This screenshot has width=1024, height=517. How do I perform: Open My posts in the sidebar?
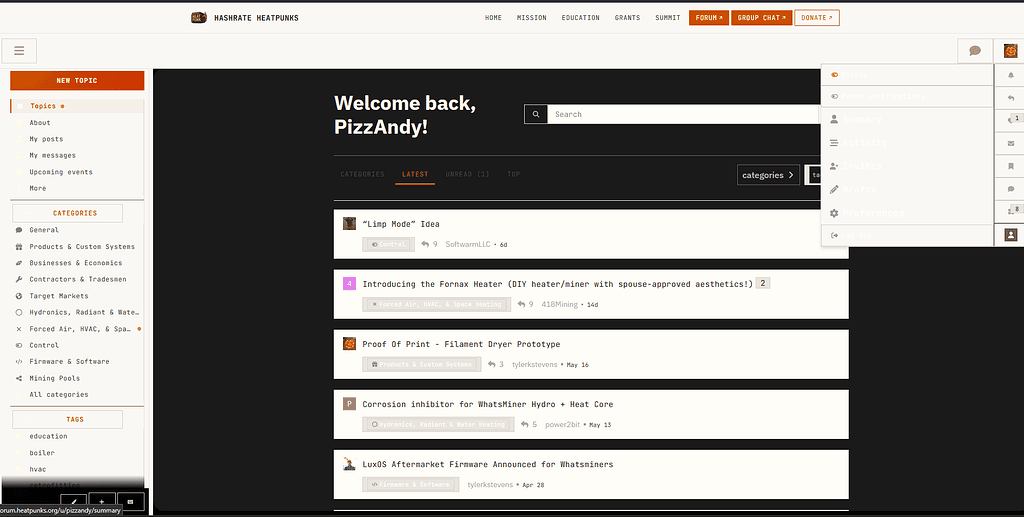46,139
